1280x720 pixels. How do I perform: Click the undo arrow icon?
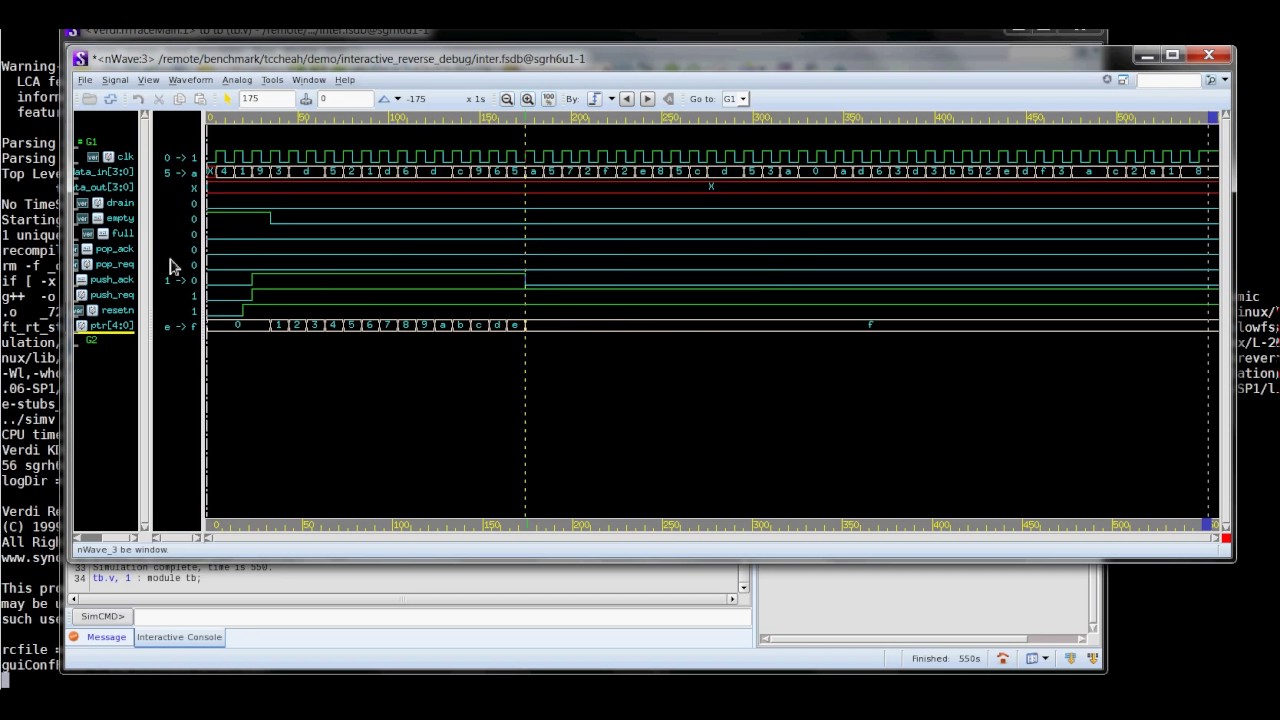138,99
